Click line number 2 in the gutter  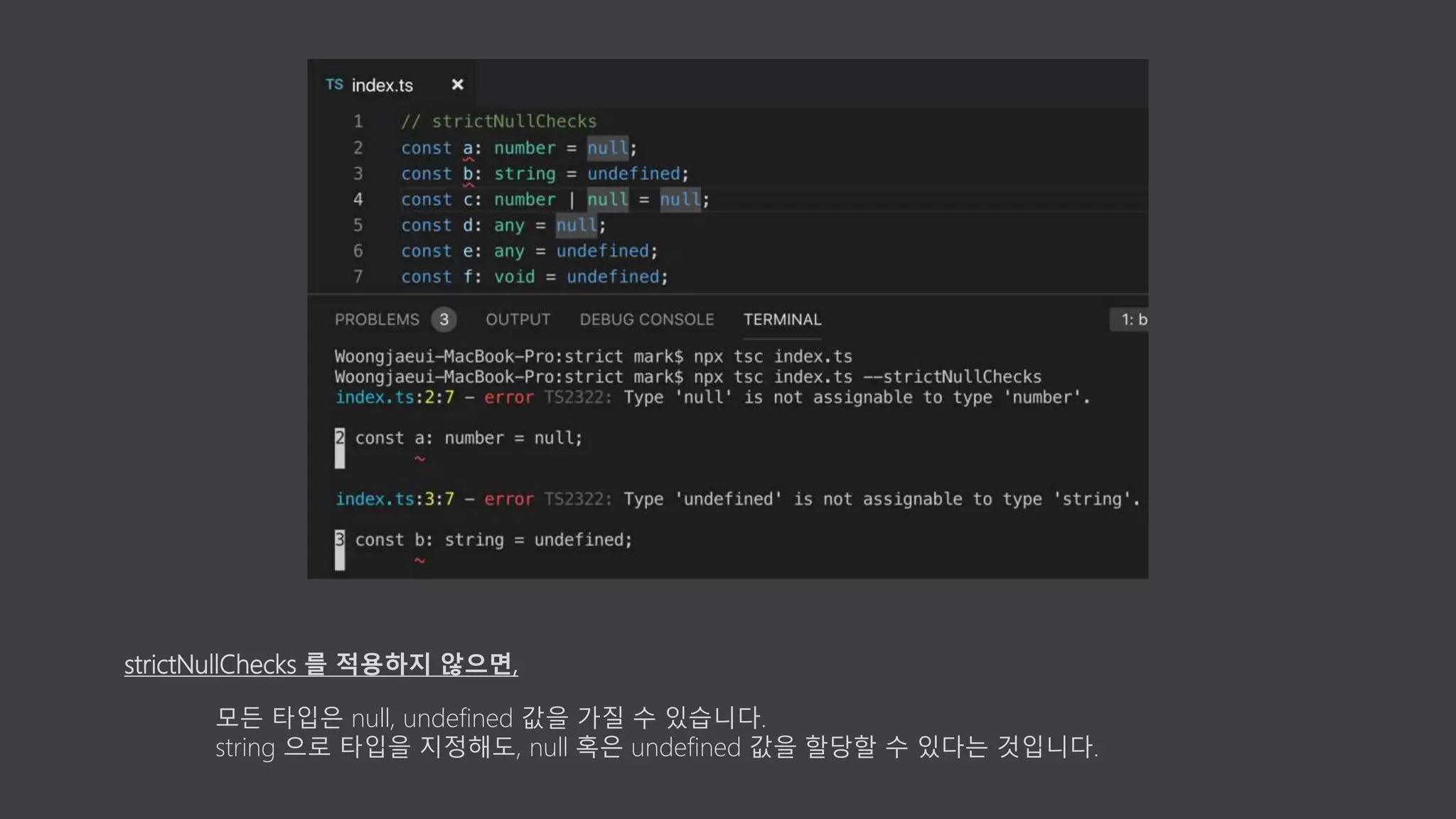[358, 148]
